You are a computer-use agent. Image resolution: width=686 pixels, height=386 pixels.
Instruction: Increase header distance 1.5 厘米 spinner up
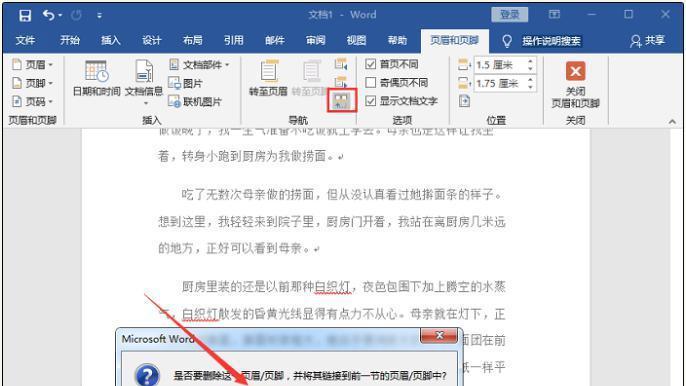pos(530,62)
